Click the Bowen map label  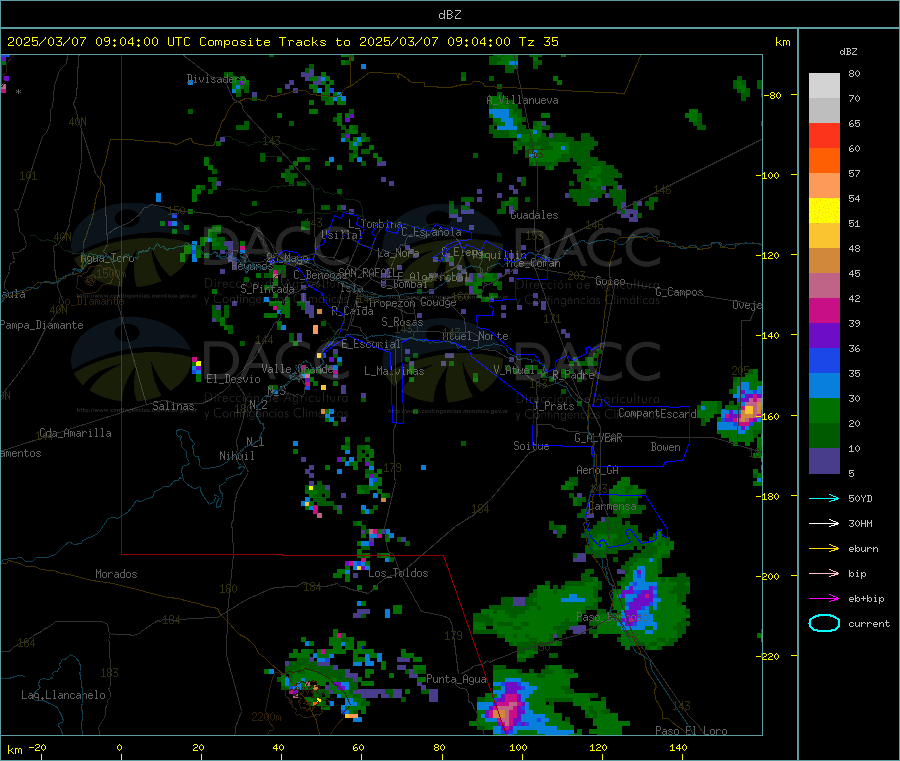click(665, 447)
